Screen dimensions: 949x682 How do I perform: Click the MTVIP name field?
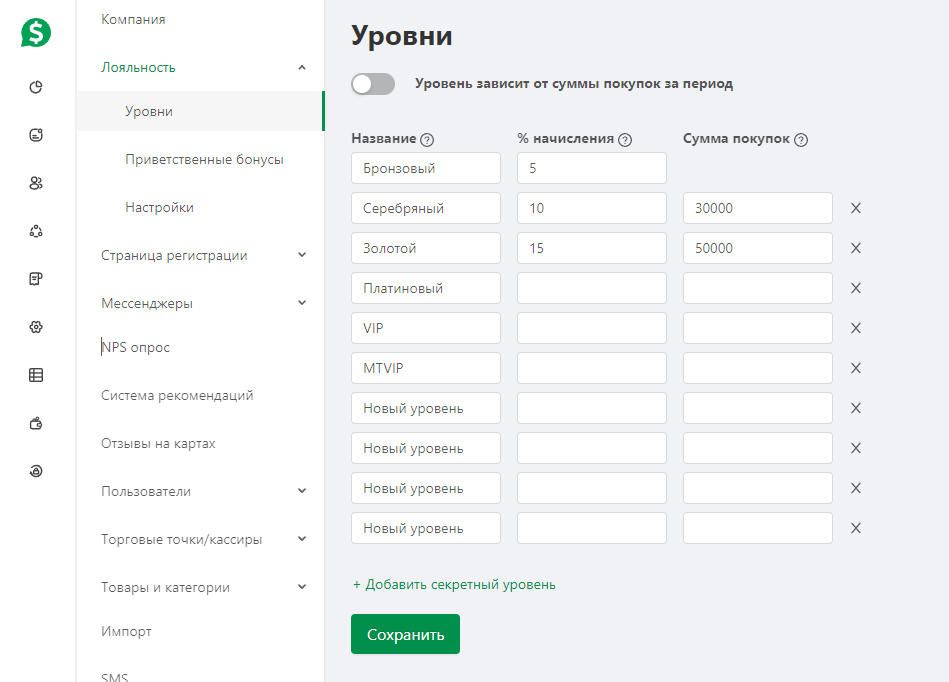426,368
